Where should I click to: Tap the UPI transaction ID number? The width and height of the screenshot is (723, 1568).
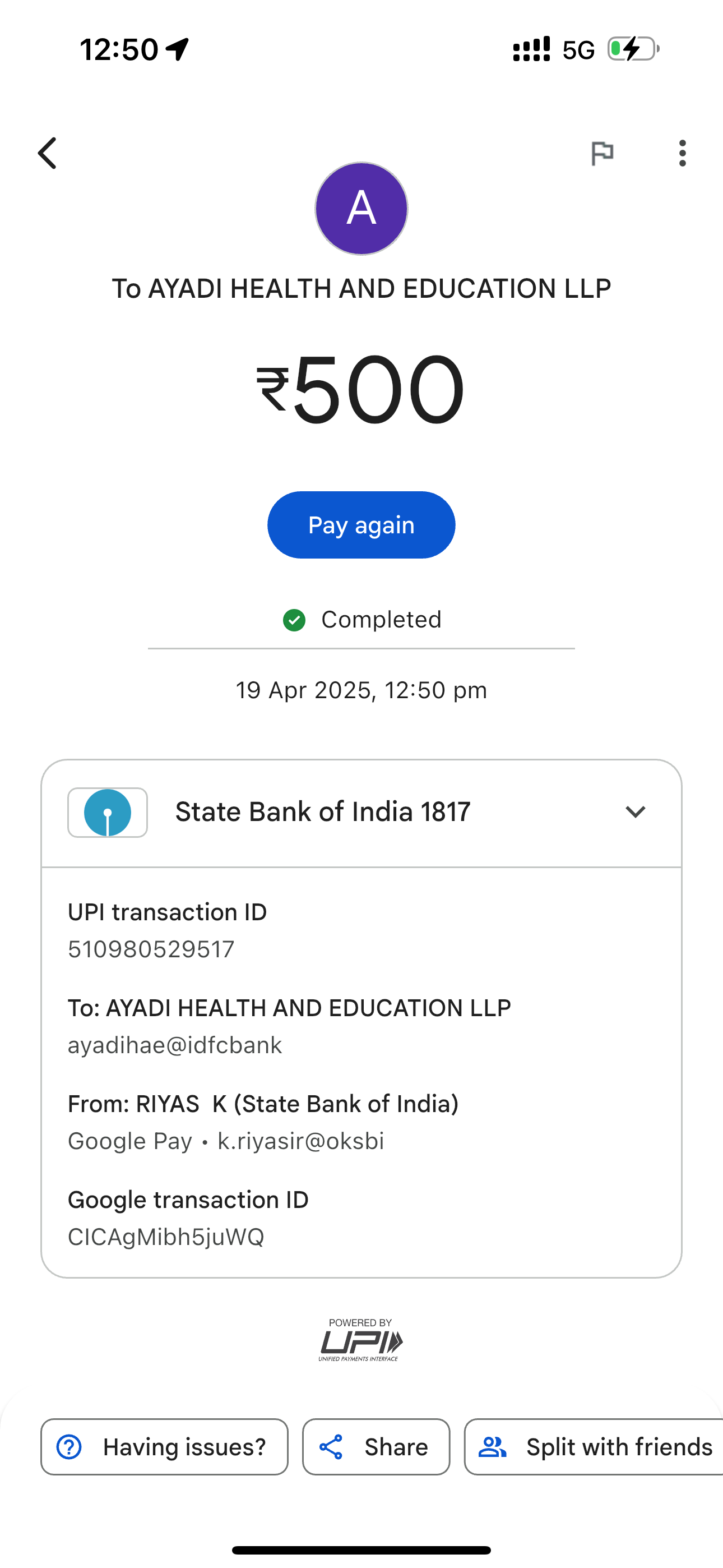click(151, 949)
